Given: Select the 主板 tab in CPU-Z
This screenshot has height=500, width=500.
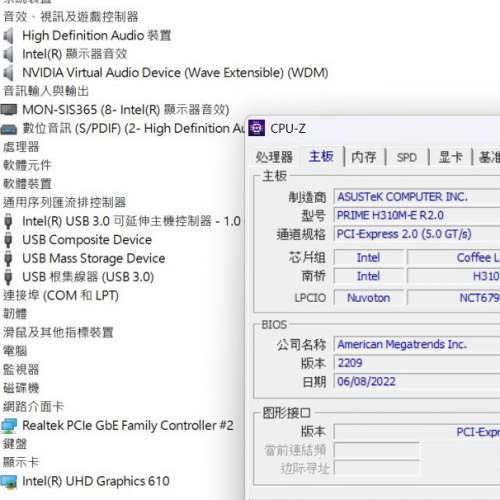Looking at the screenshot, I should 321,156.
